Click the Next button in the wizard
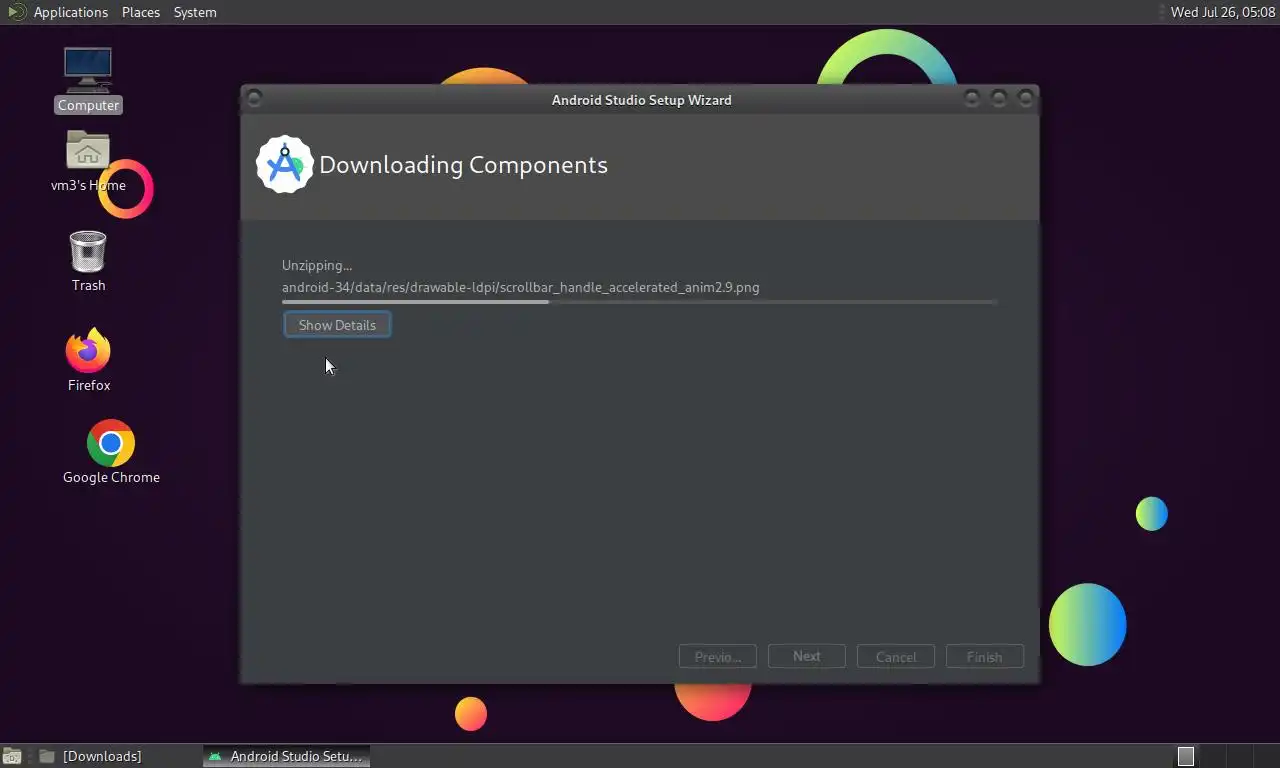The width and height of the screenshot is (1280, 768). pyautogui.click(x=807, y=657)
